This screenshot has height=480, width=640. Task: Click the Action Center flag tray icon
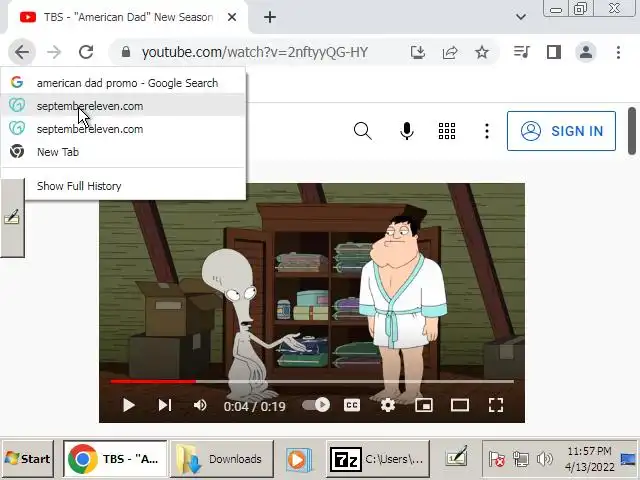click(x=497, y=459)
